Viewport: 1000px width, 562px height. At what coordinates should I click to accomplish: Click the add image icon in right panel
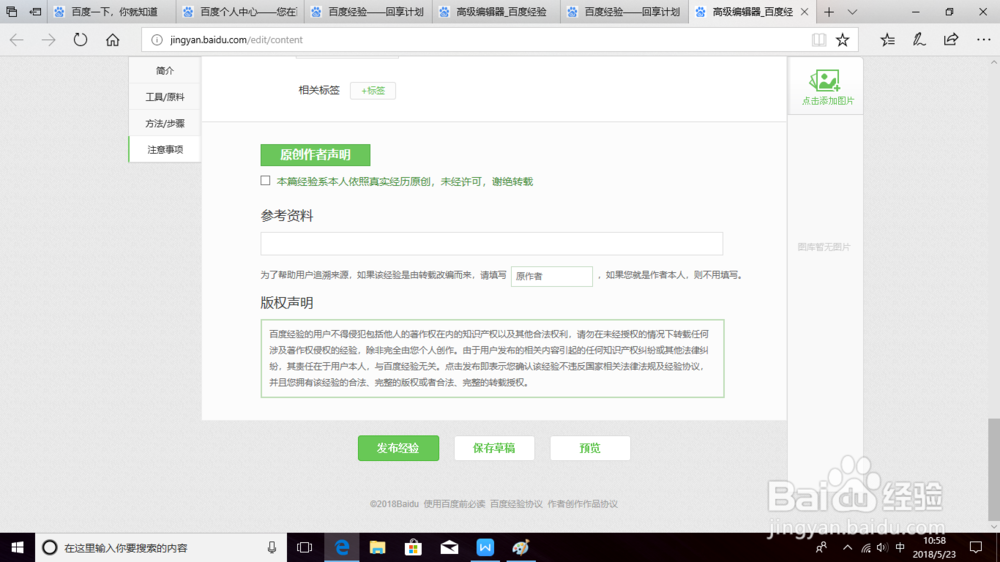pyautogui.click(x=825, y=81)
